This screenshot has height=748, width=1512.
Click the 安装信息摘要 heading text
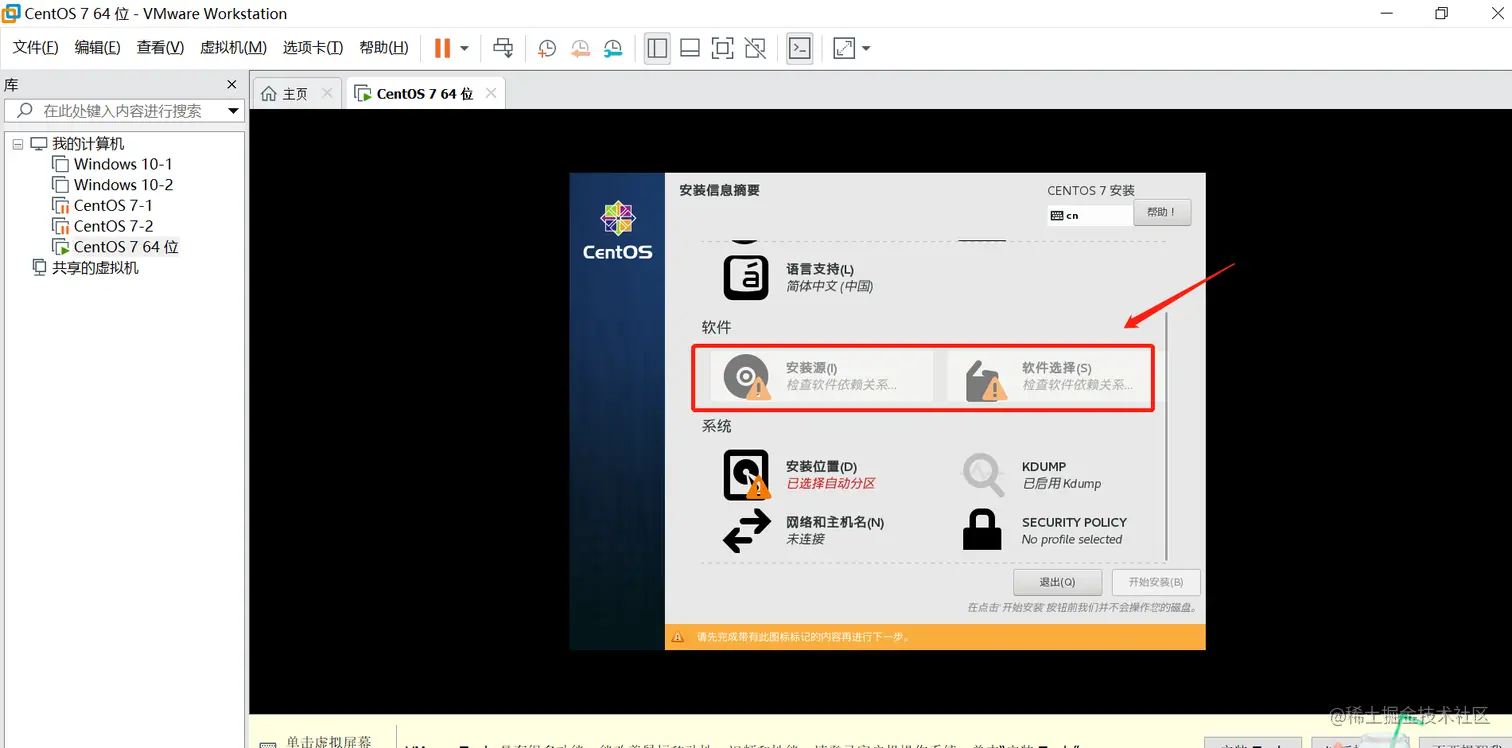click(x=719, y=190)
